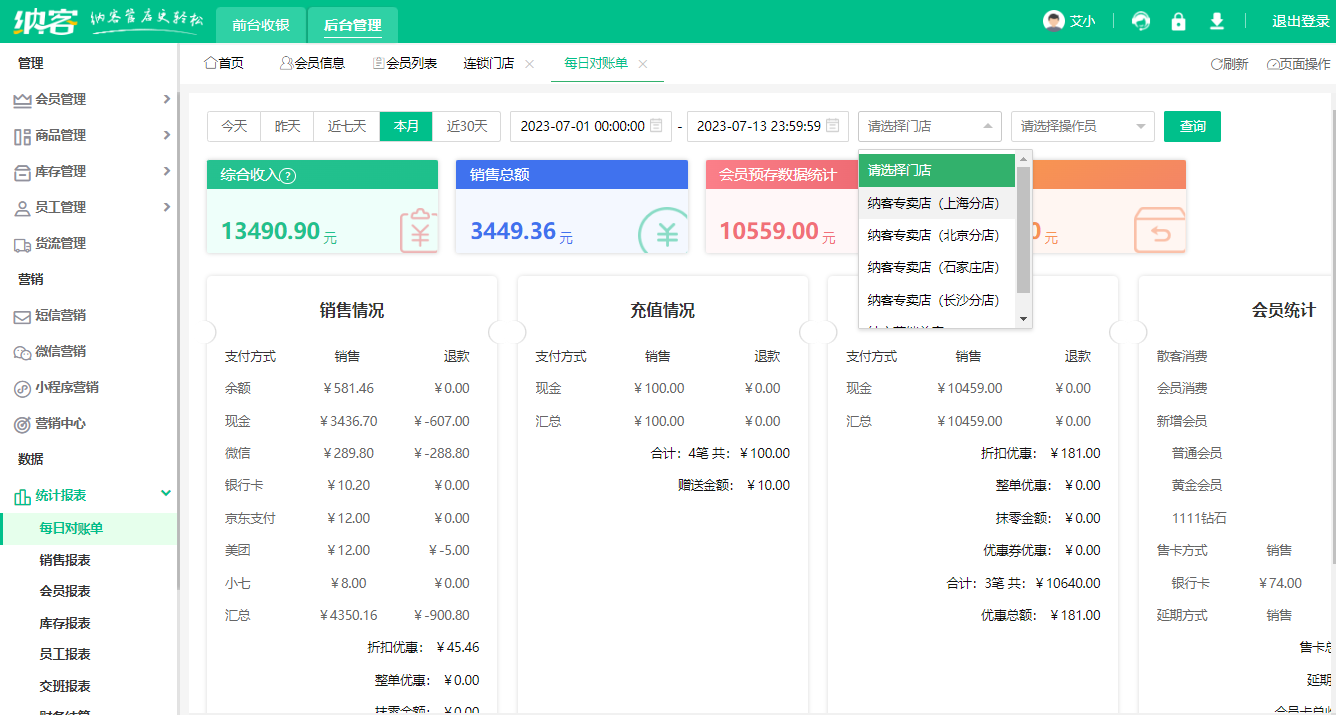Choose 纳客专卖店（北京分店） from store list

click(x=933, y=235)
